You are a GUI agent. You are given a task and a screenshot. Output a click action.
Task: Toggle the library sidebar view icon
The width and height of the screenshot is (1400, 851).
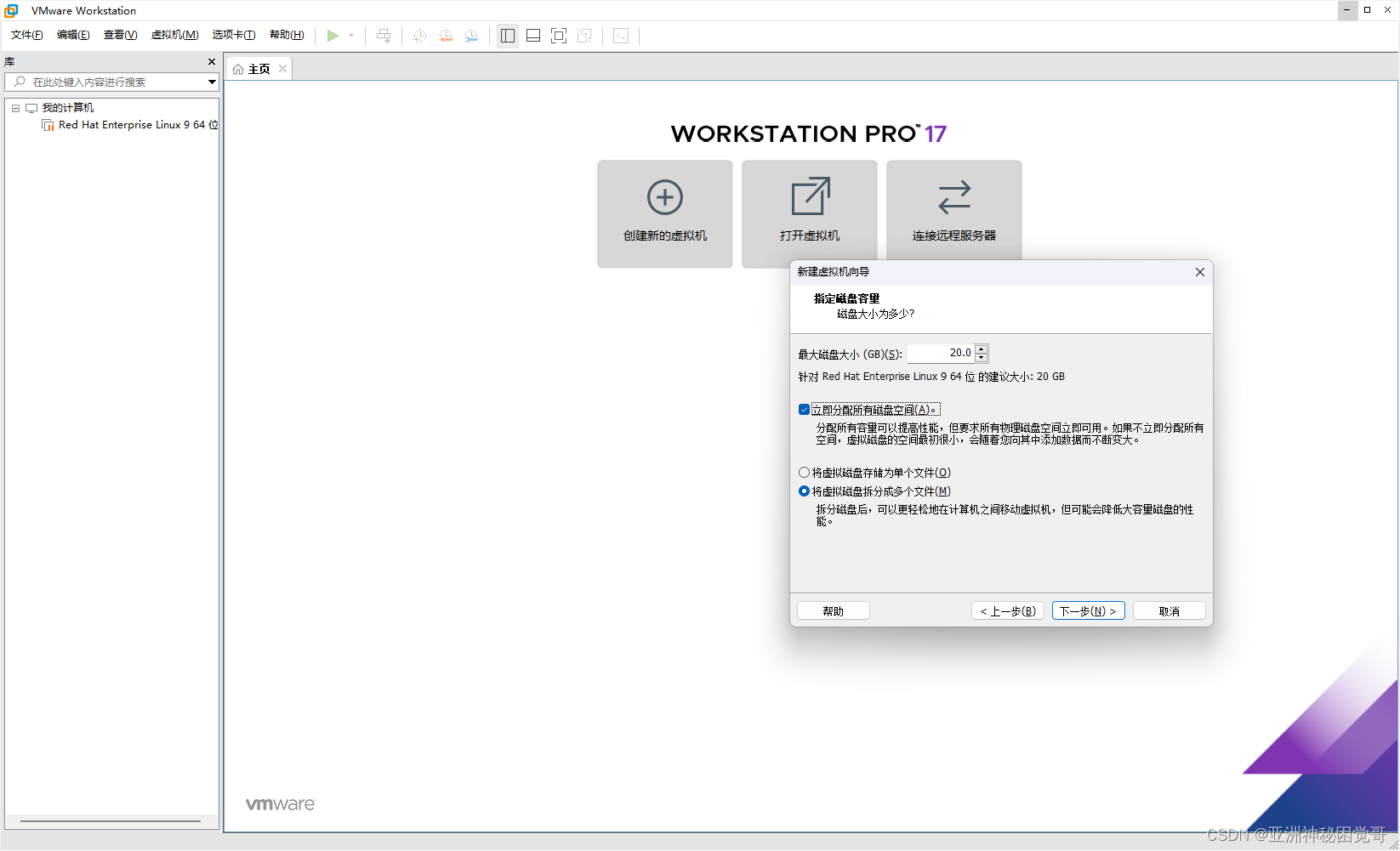click(508, 36)
